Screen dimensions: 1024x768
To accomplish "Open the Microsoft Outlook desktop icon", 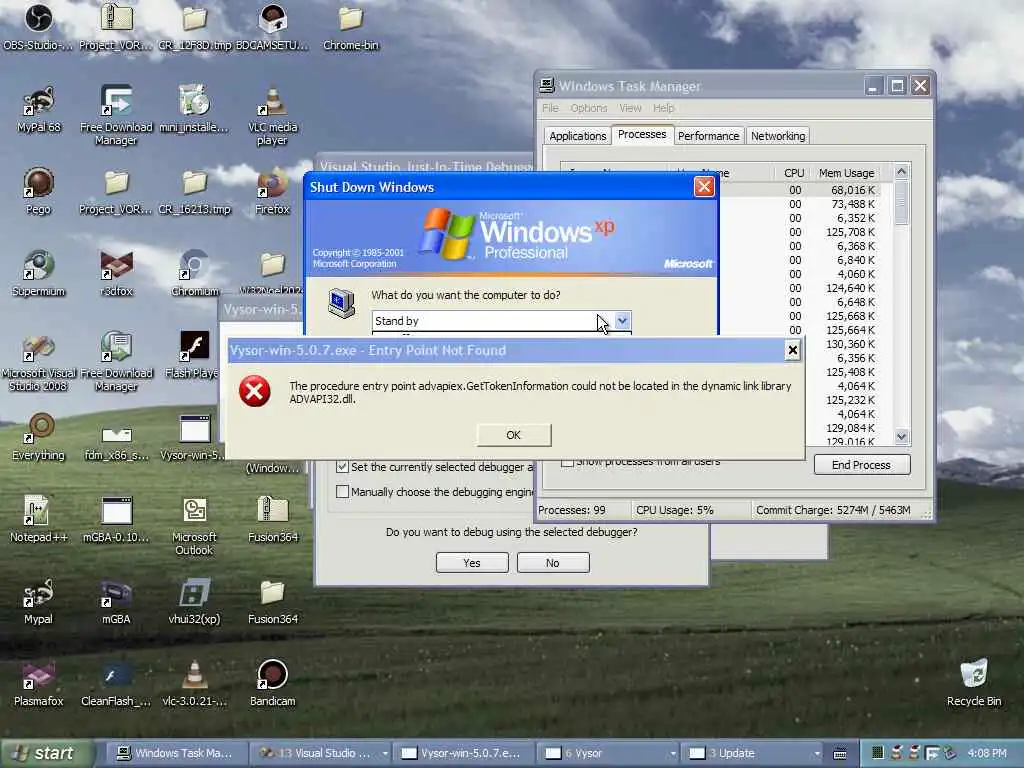I will pyautogui.click(x=195, y=526).
